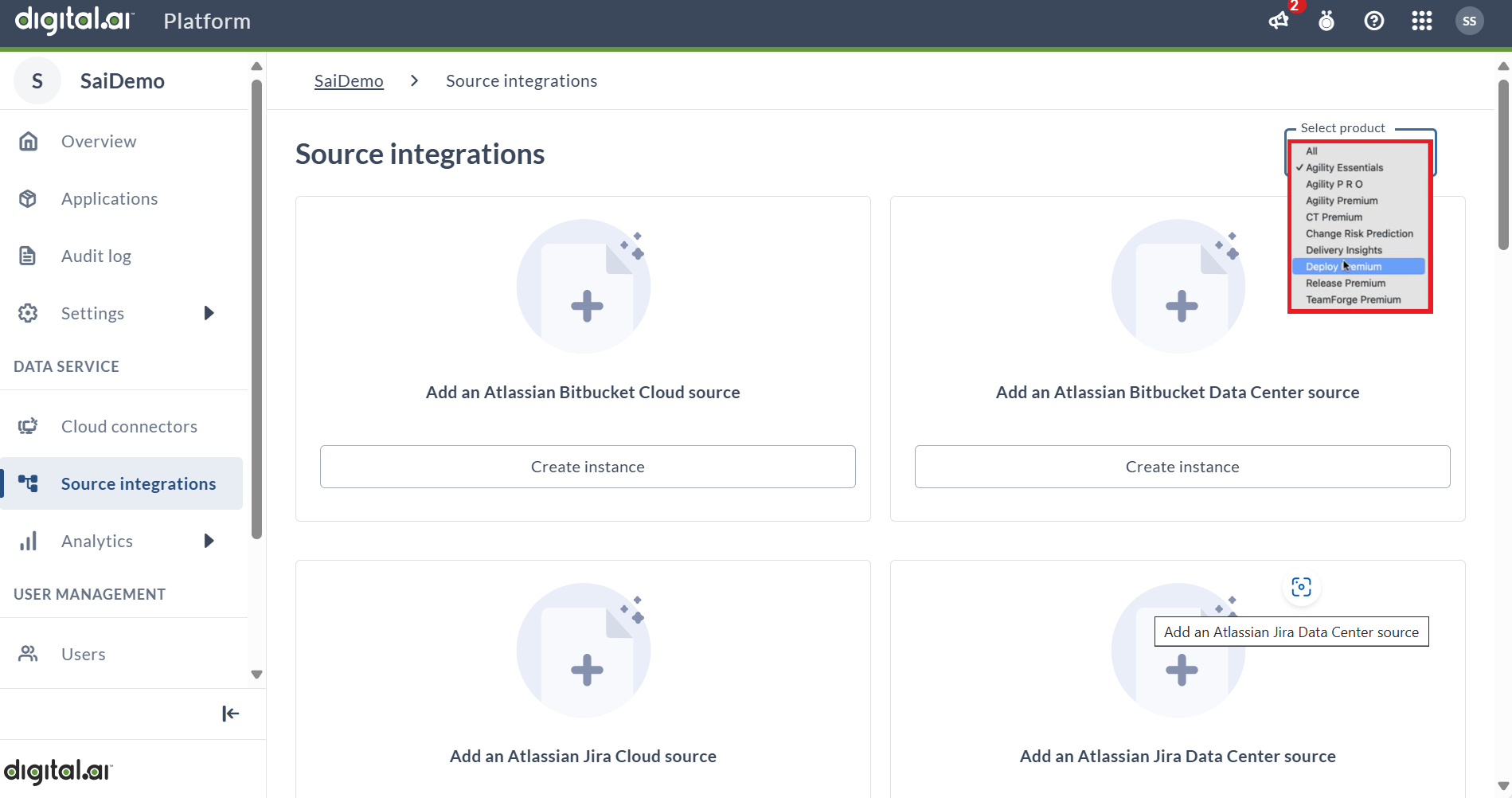The image size is (1512, 798).
Task: Choose TeamForge Premium option
Action: click(1359, 299)
